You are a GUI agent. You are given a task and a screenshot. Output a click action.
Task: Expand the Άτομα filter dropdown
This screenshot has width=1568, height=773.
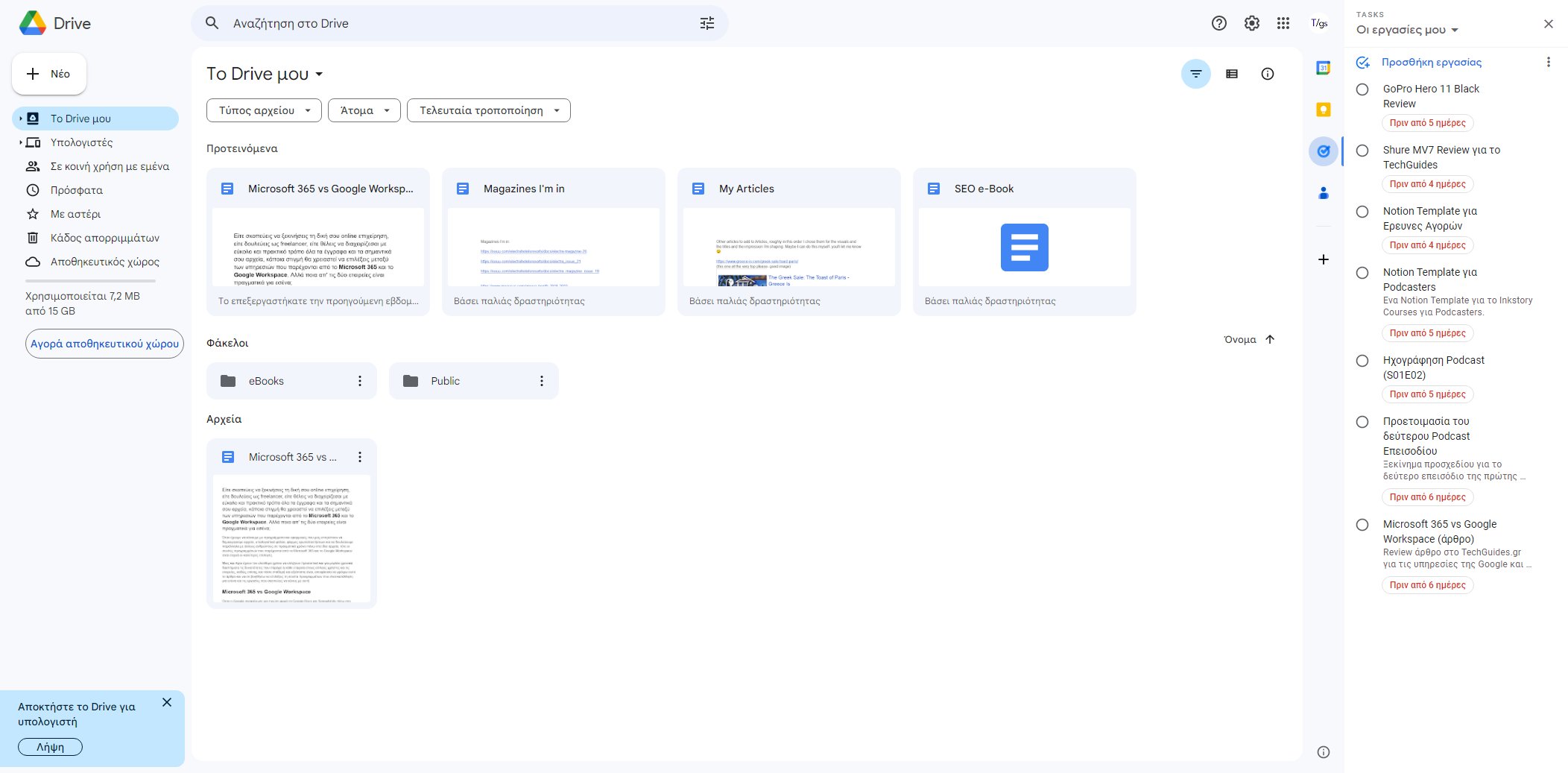pos(363,110)
